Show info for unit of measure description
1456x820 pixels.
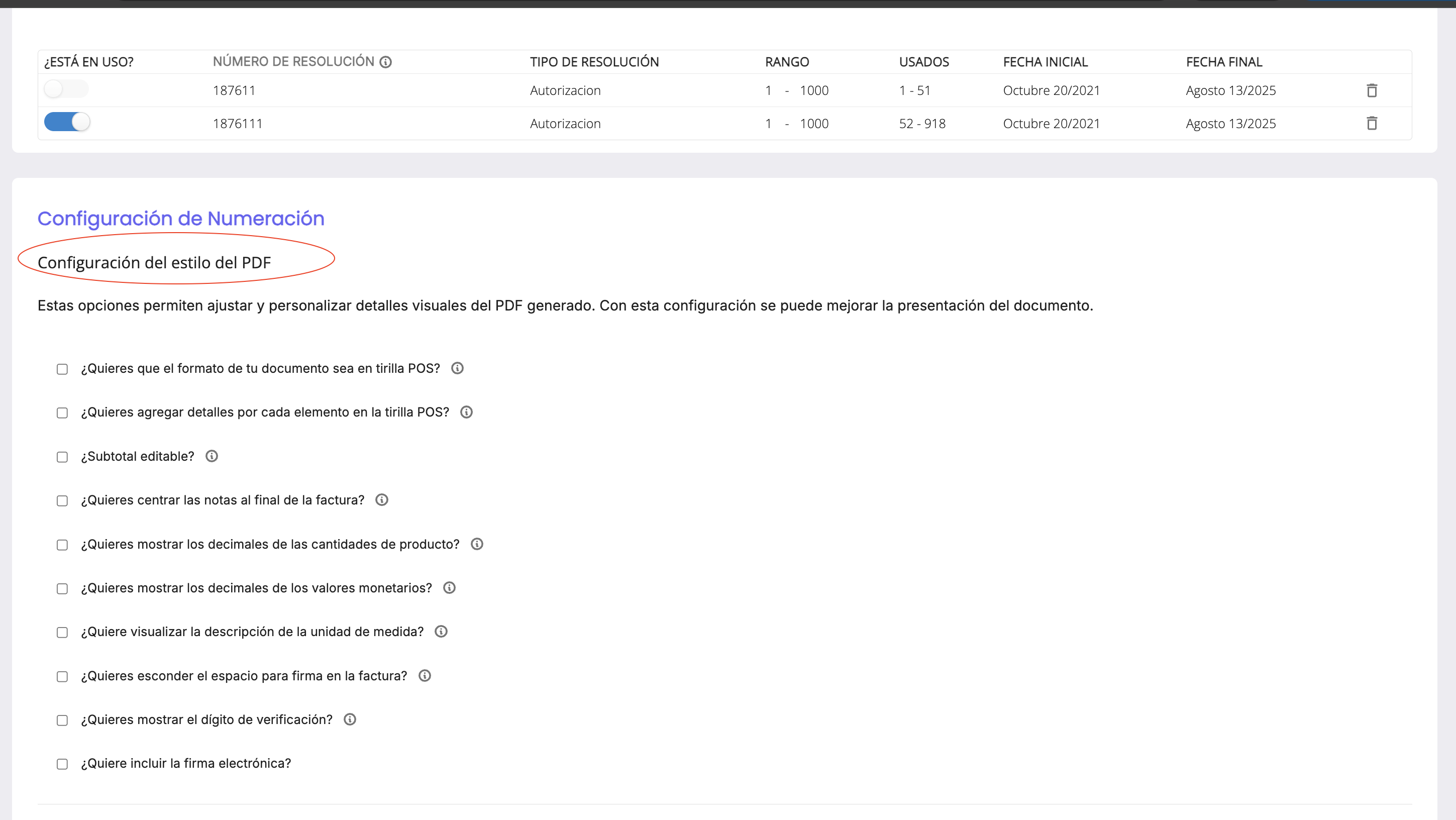point(441,632)
